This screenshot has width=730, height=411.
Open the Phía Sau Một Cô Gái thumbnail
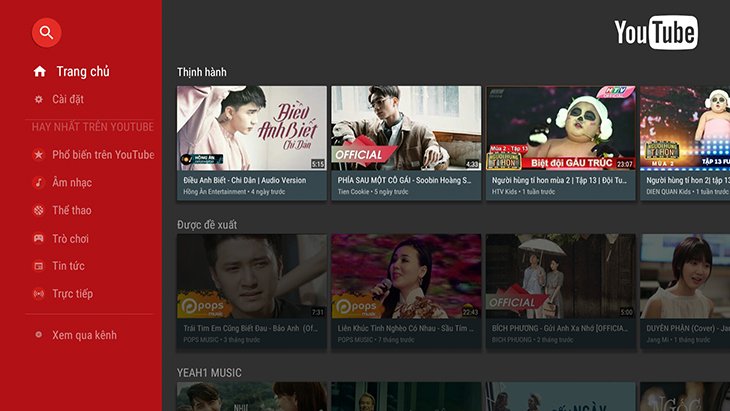point(406,128)
